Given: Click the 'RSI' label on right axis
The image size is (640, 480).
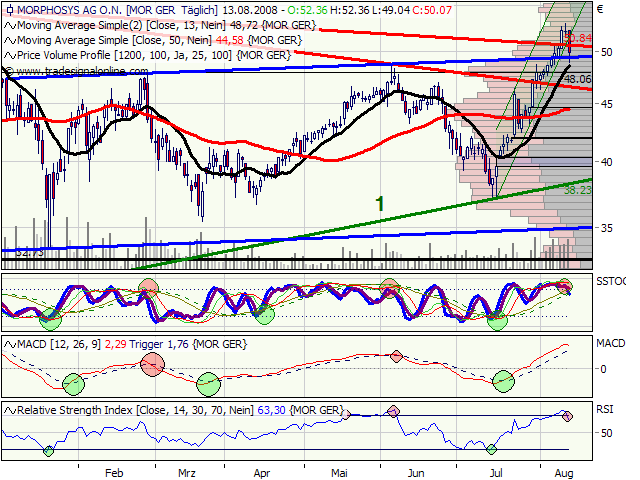Looking at the screenshot, I should pos(604,409).
